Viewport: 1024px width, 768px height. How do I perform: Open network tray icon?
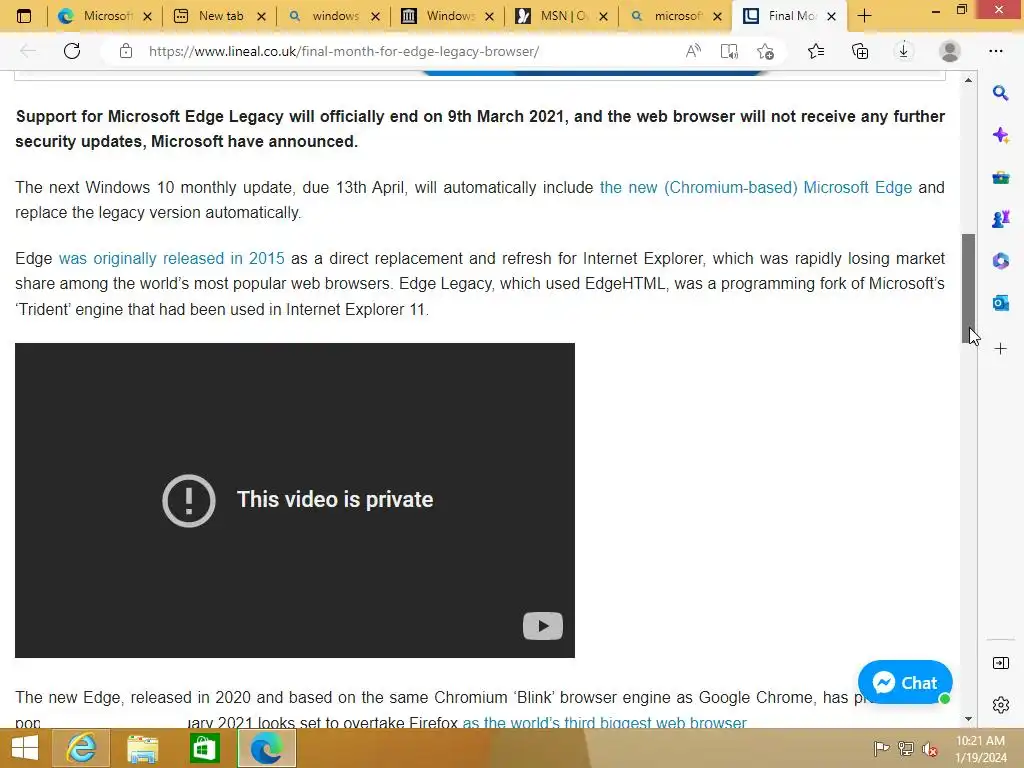[x=905, y=748]
